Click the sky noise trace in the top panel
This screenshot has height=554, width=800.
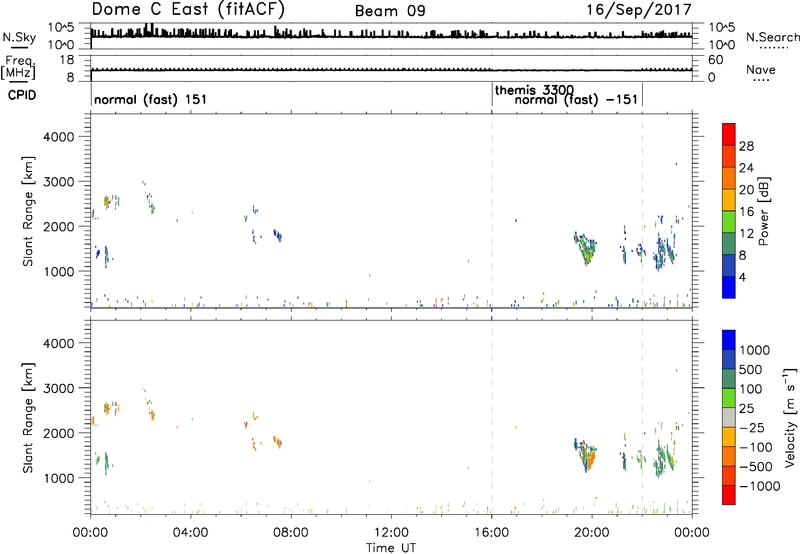click(x=391, y=35)
